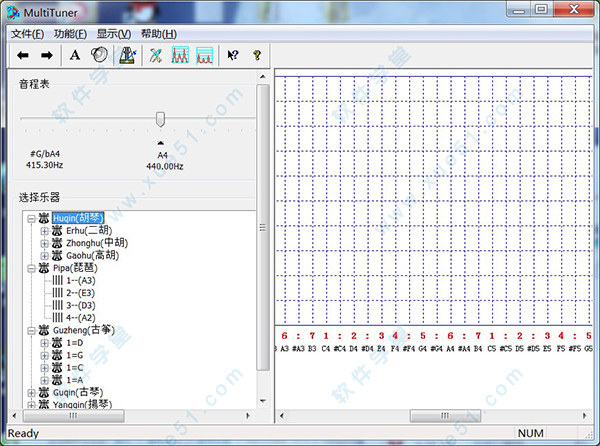600x446 pixels.
Task: Expand the Zhonghu tree node
Action: click(x=44, y=244)
